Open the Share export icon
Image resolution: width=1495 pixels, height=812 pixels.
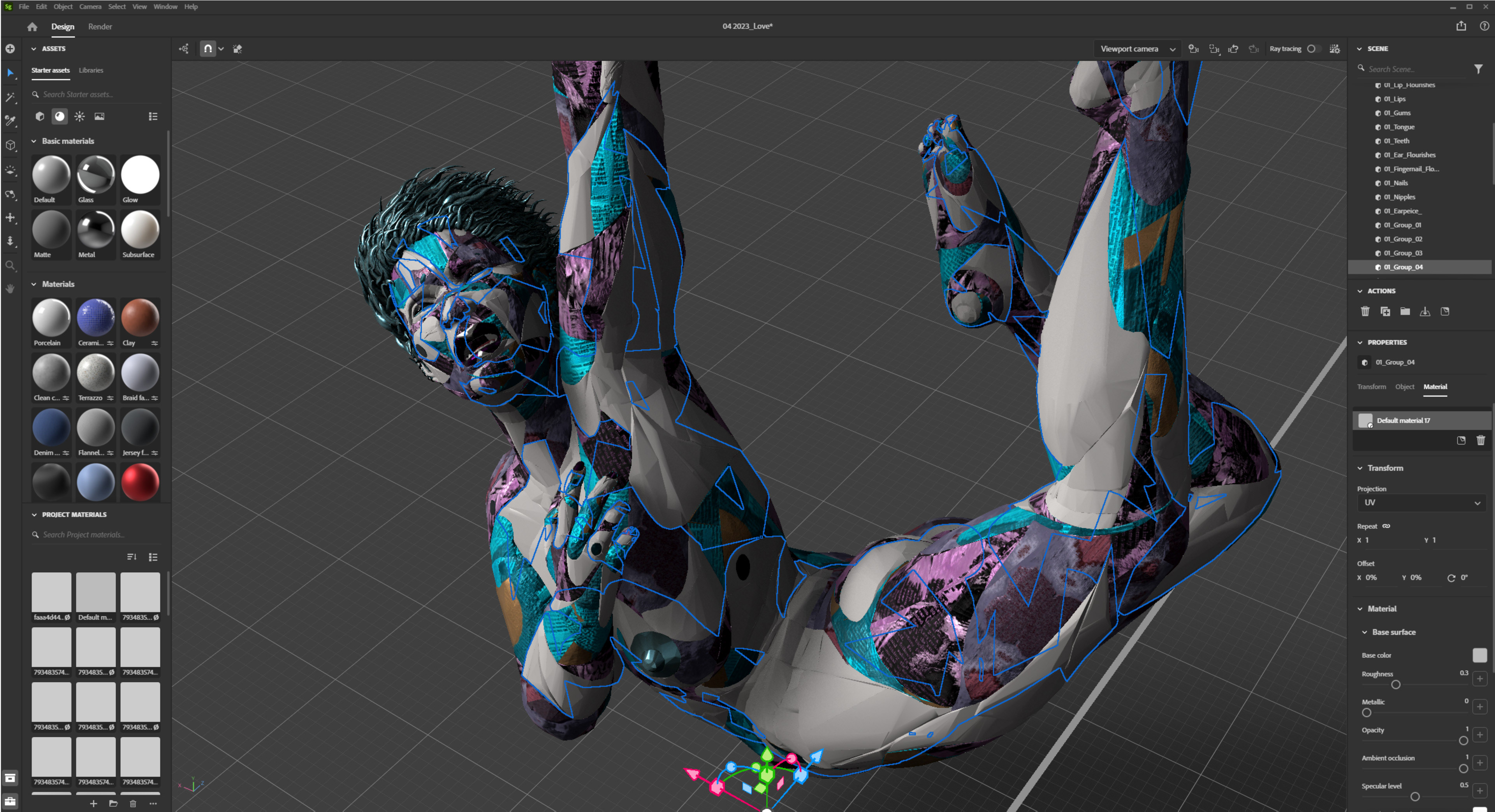(x=1461, y=26)
